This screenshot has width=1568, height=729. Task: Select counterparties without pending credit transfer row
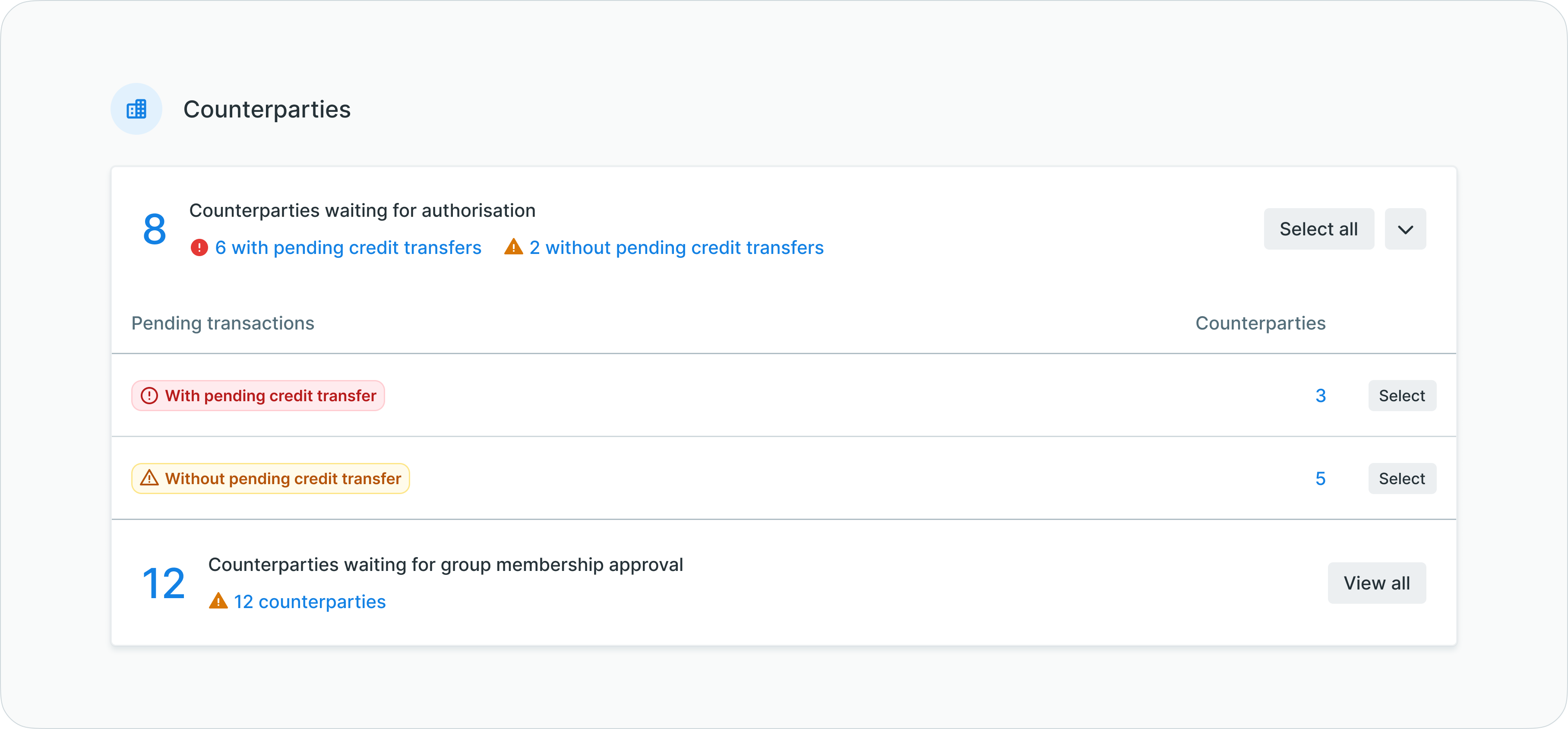click(1402, 479)
